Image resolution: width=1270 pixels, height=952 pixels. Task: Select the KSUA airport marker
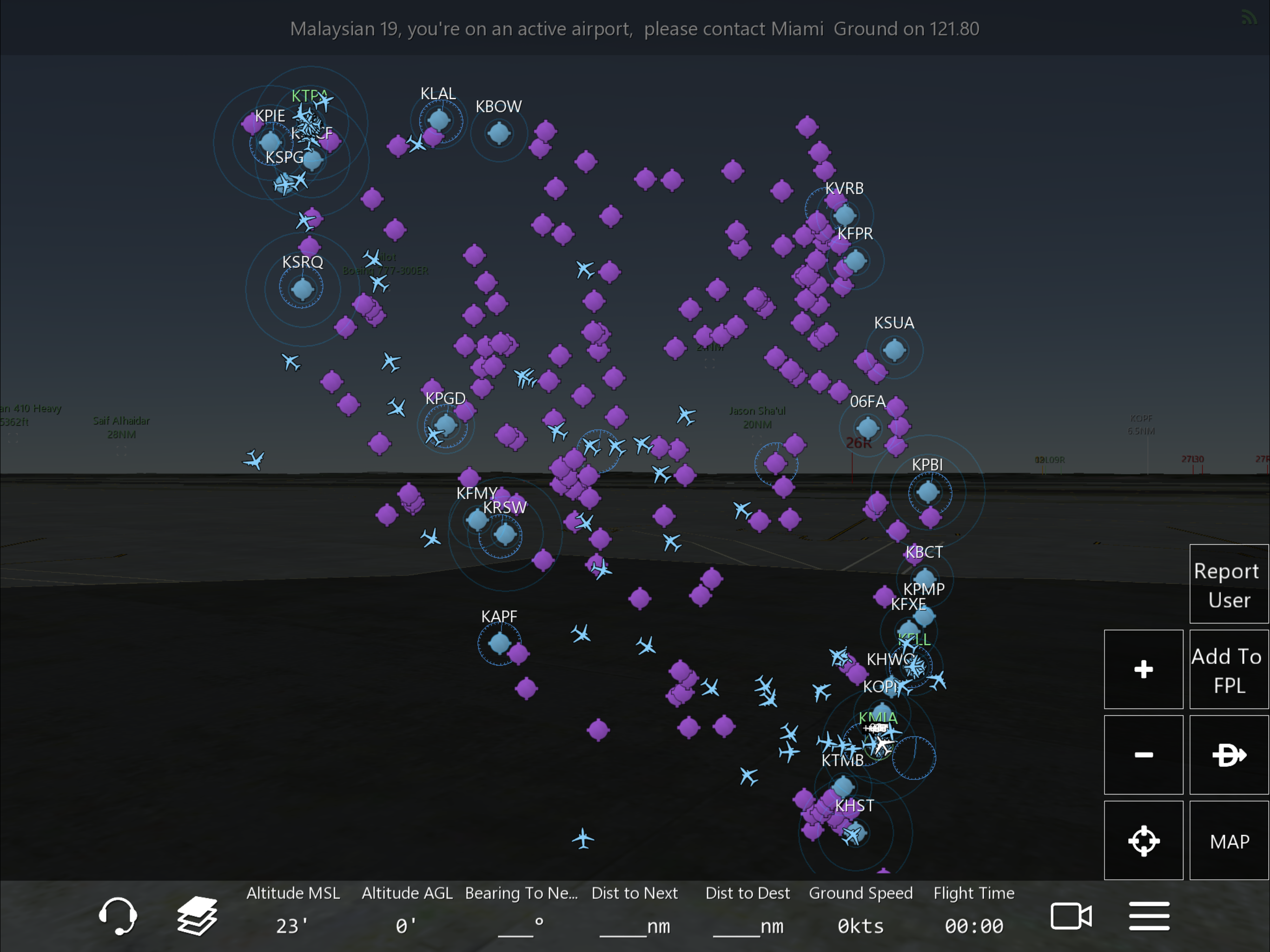click(894, 349)
